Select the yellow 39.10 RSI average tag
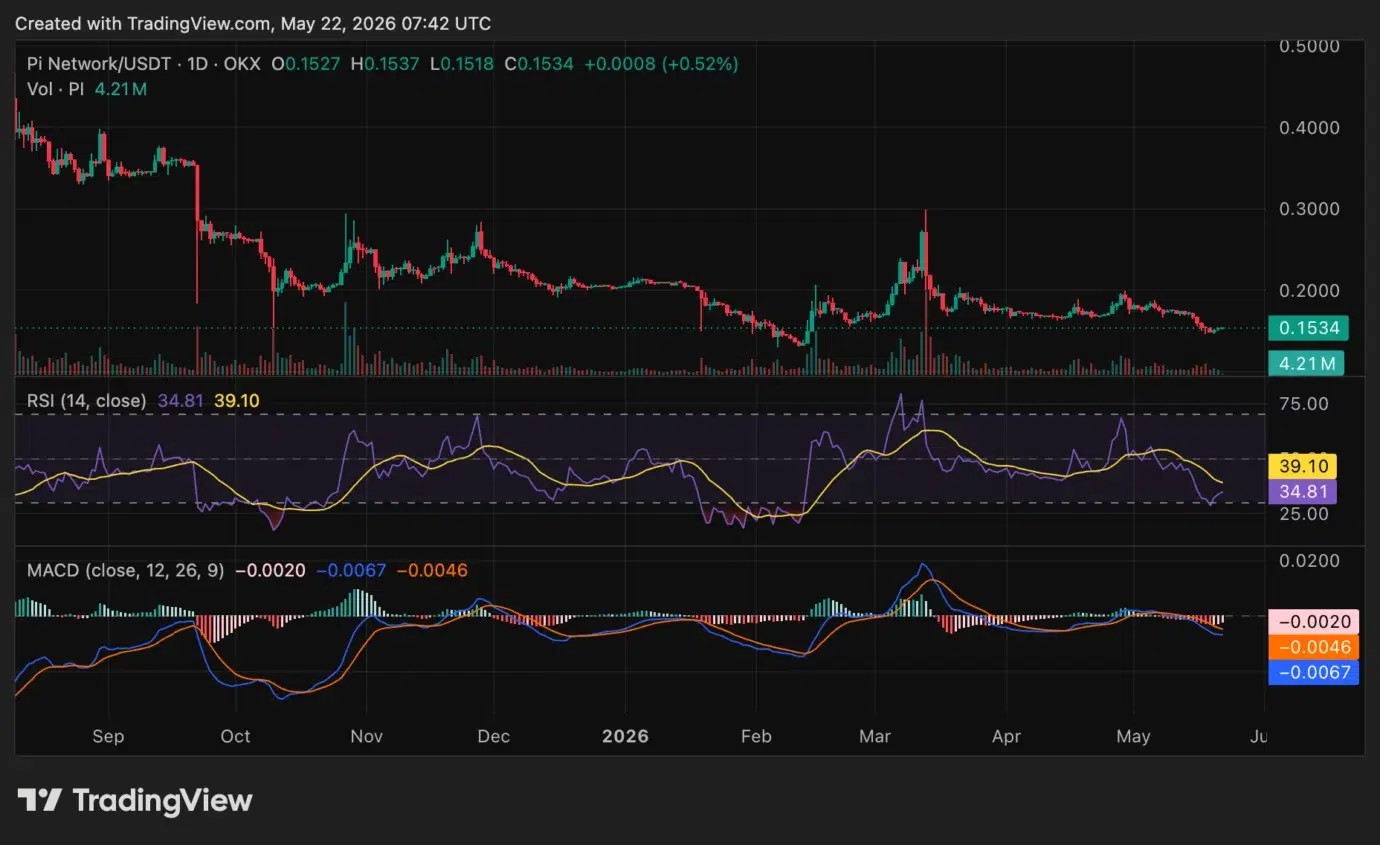 tap(1302, 466)
